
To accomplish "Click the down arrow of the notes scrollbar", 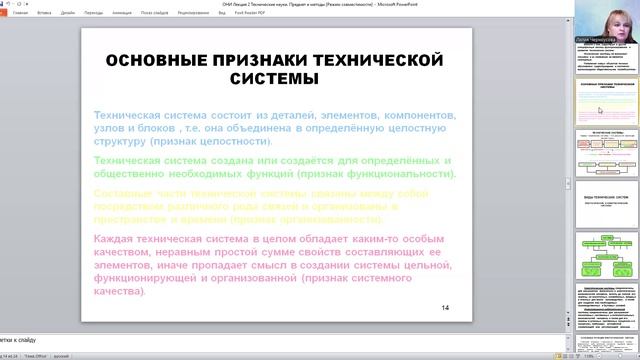I will point(568,349).
